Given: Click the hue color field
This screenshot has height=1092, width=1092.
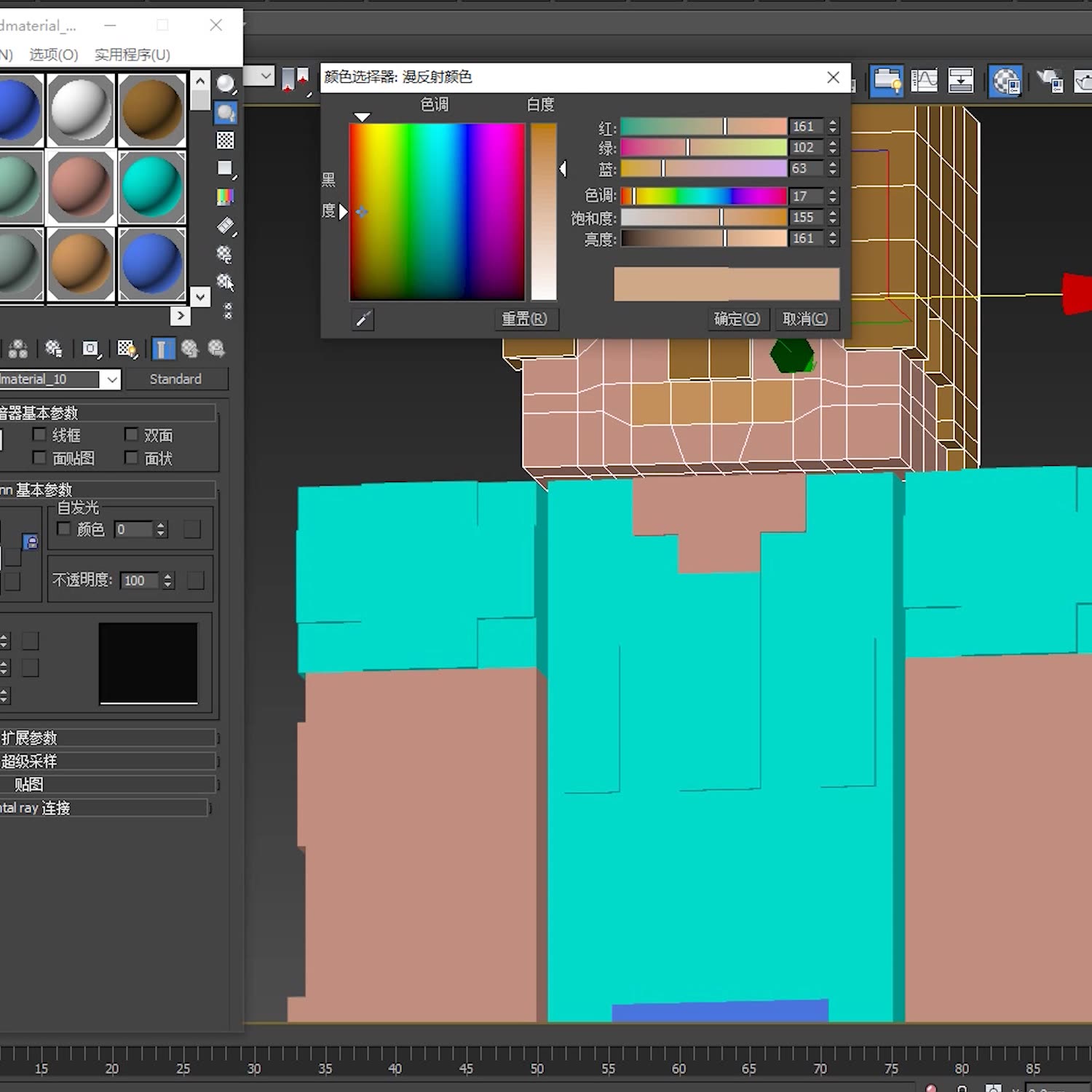Looking at the screenshot, I should click(437, 212).
